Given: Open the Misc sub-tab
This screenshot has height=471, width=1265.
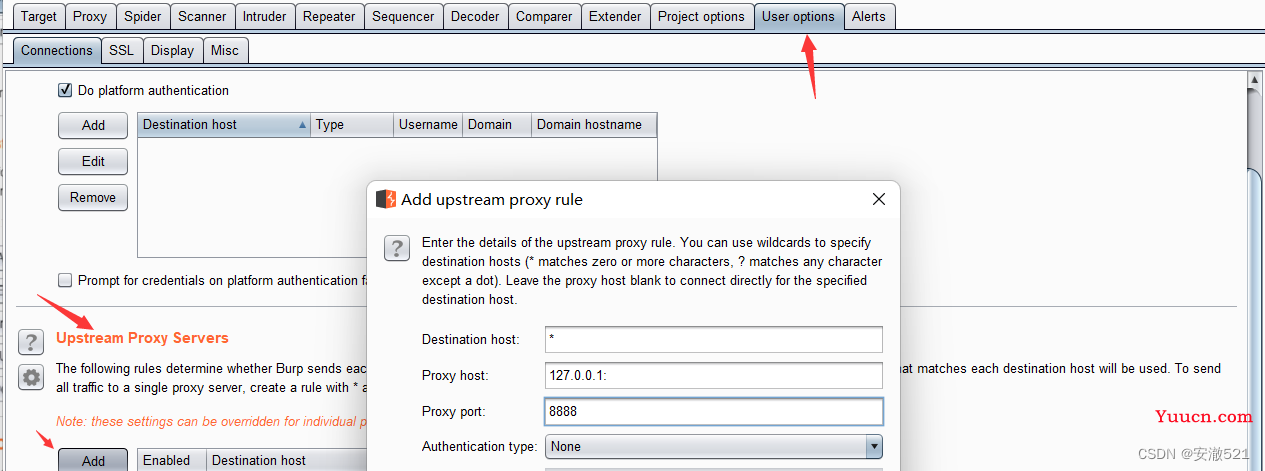Looking at the screenshot, I should (225, 50).
